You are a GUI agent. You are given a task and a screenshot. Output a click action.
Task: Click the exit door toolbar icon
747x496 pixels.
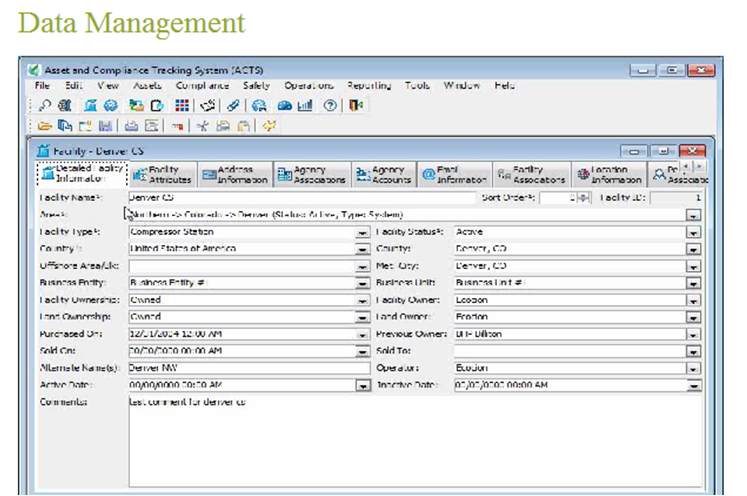(x=356, y=105)
